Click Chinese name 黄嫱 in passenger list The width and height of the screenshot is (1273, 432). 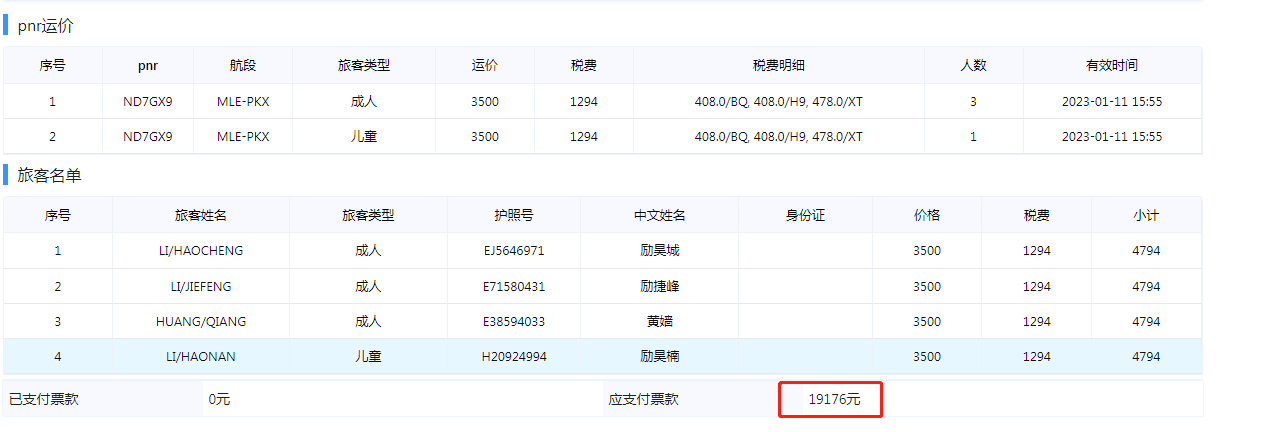659,321
